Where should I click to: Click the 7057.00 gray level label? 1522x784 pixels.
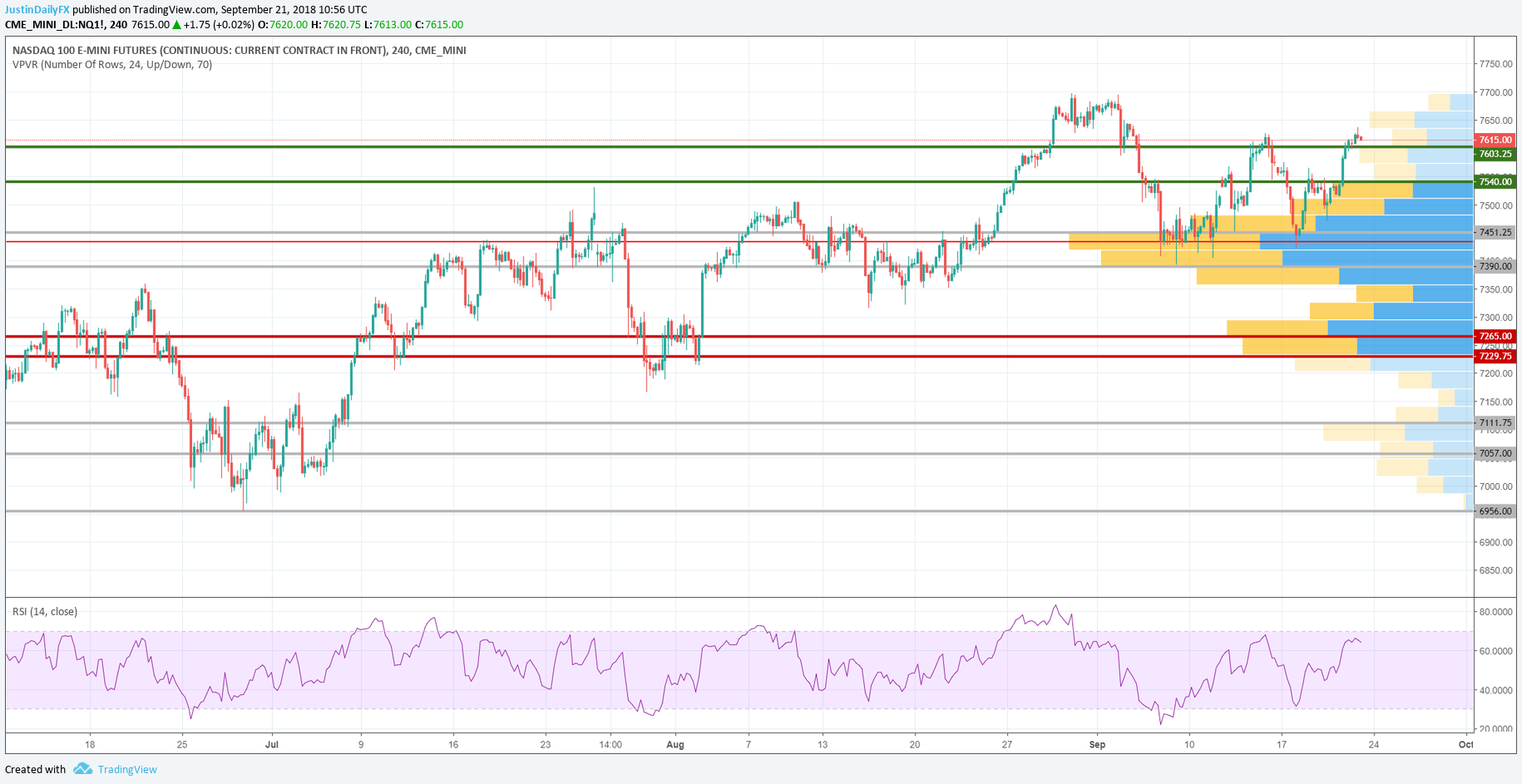click(x=1495, y=453)
